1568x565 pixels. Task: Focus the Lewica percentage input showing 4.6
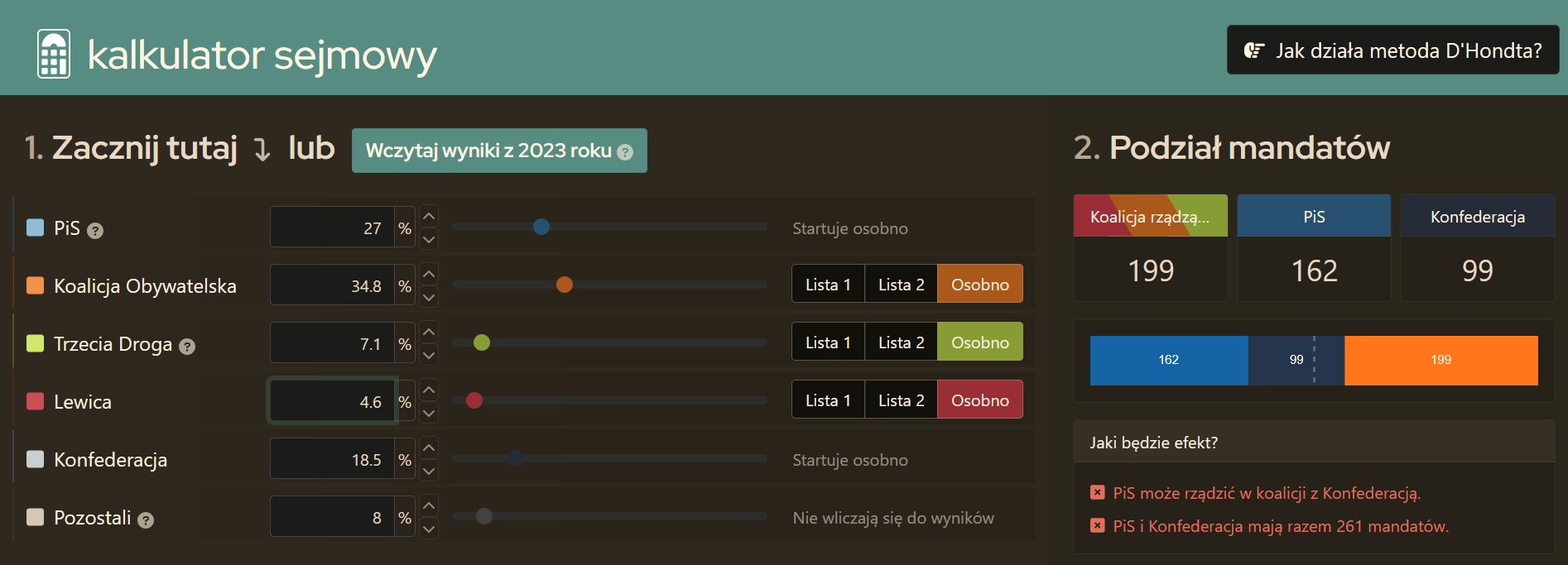pyautogui.click(x=332, y=401)
